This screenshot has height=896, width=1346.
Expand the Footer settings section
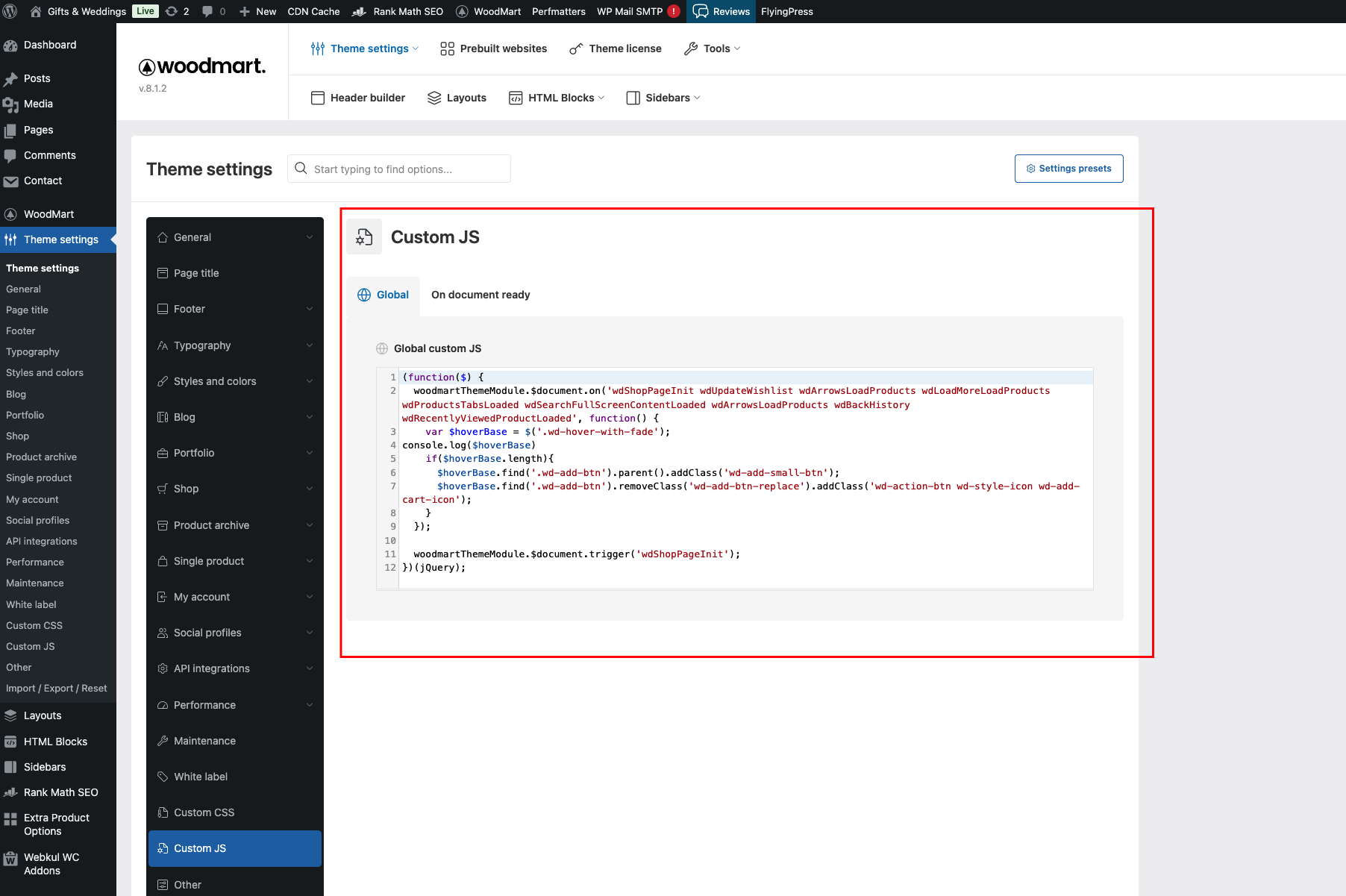(x=235, y=309)
